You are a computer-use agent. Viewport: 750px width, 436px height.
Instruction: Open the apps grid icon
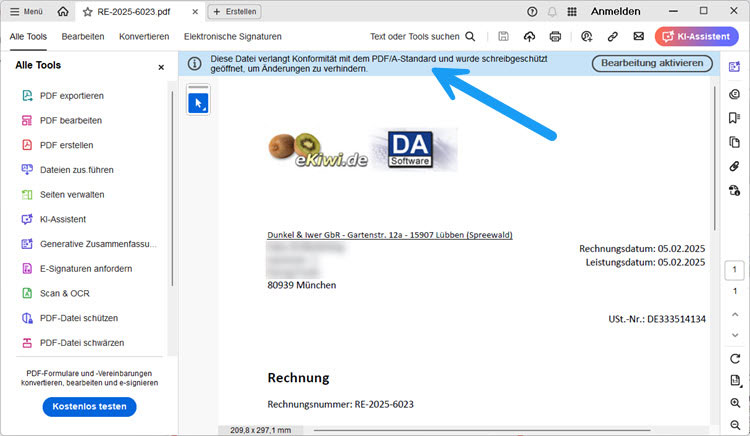[x=572, y=12]
